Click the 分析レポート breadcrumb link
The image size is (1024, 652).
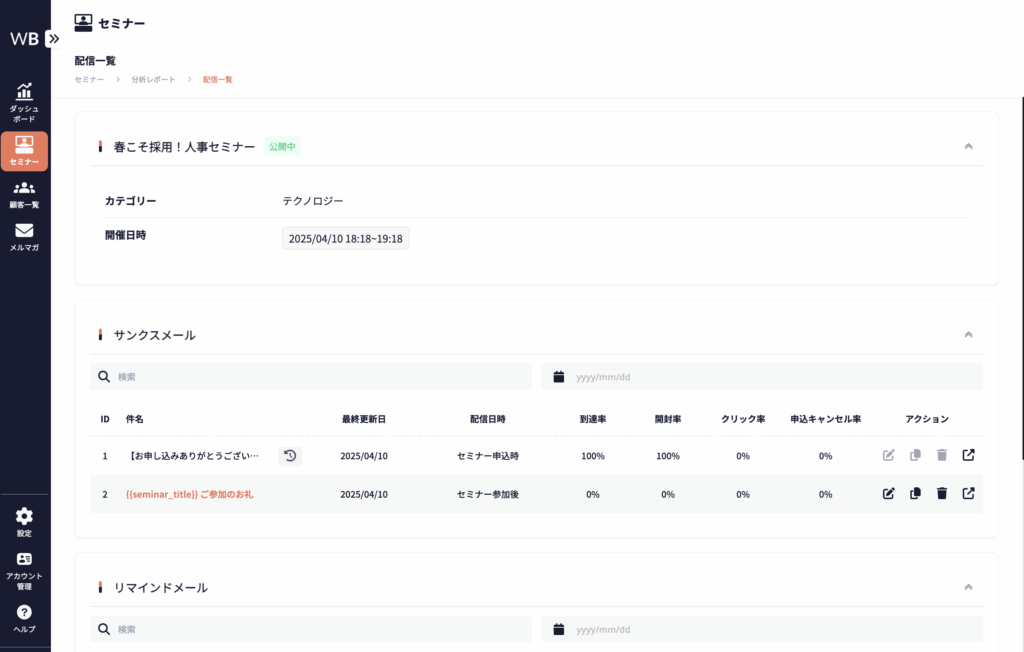click(153, 79)
